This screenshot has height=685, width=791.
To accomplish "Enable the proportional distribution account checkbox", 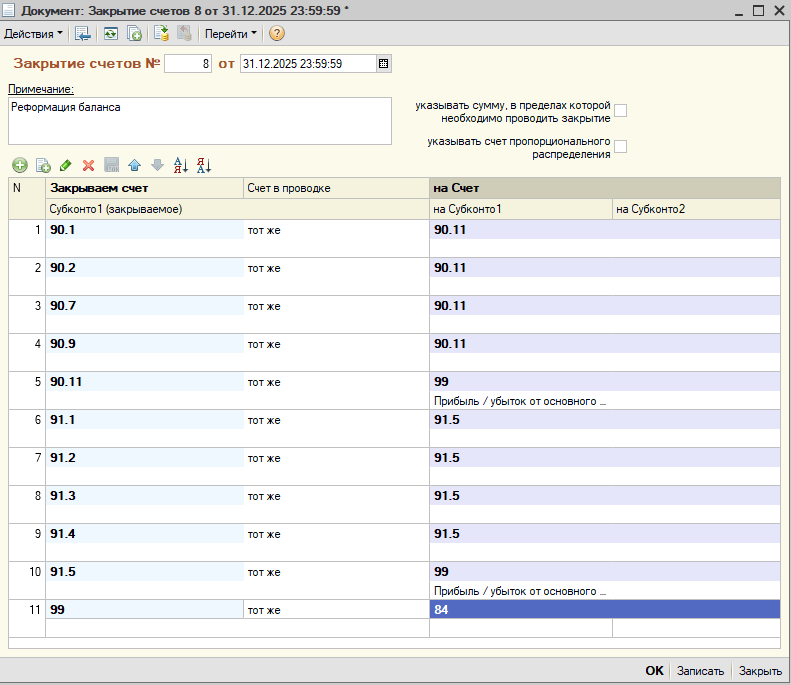I will click(620, 147).
